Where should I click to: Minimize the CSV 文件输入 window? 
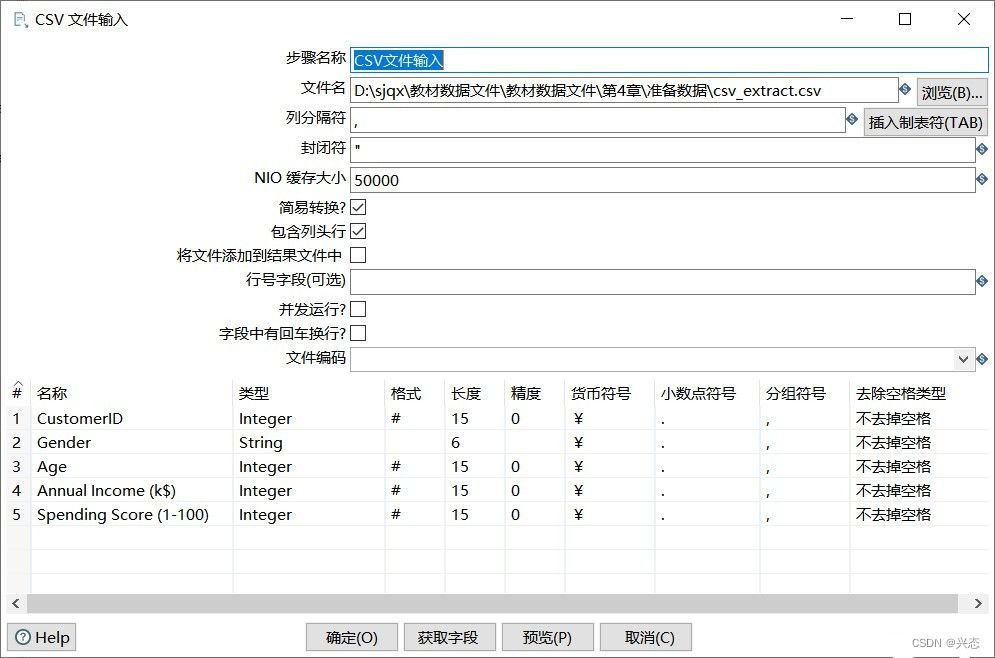pyautogui.click(x=847, y=19)
